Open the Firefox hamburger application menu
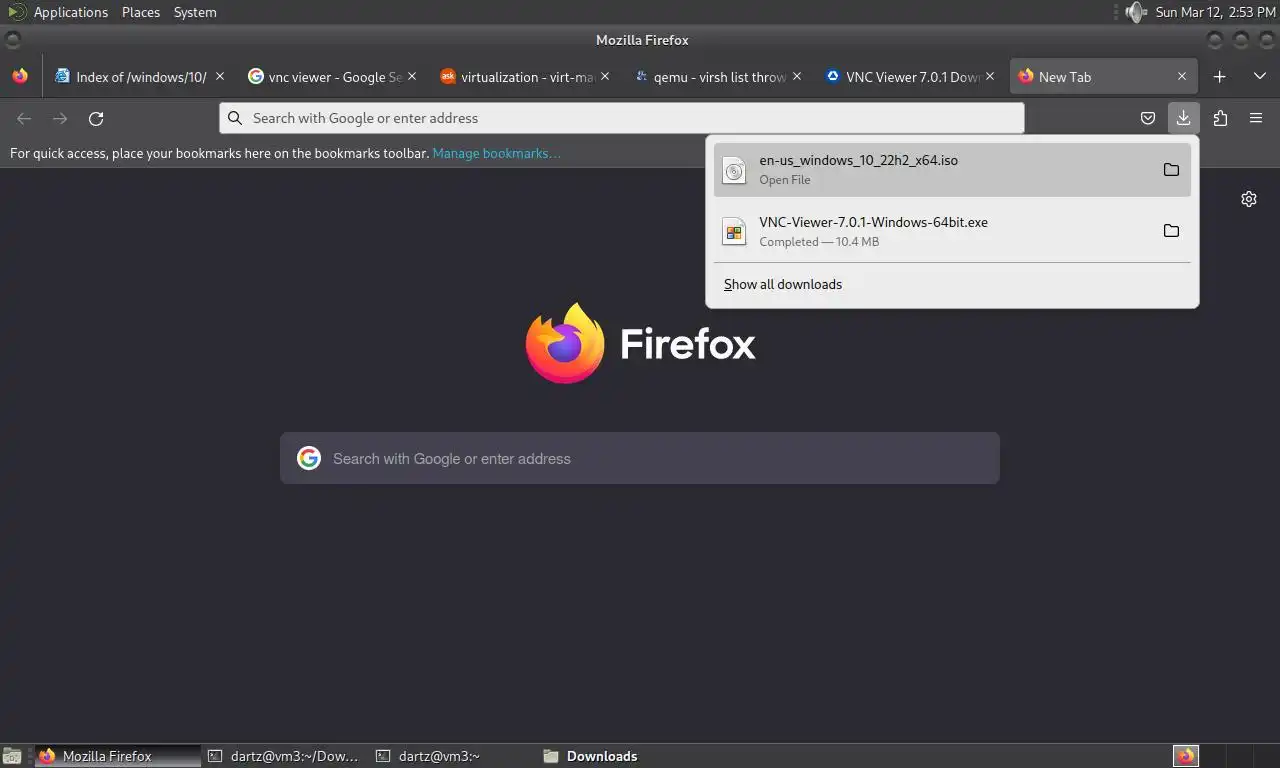 pos(1256,118)
